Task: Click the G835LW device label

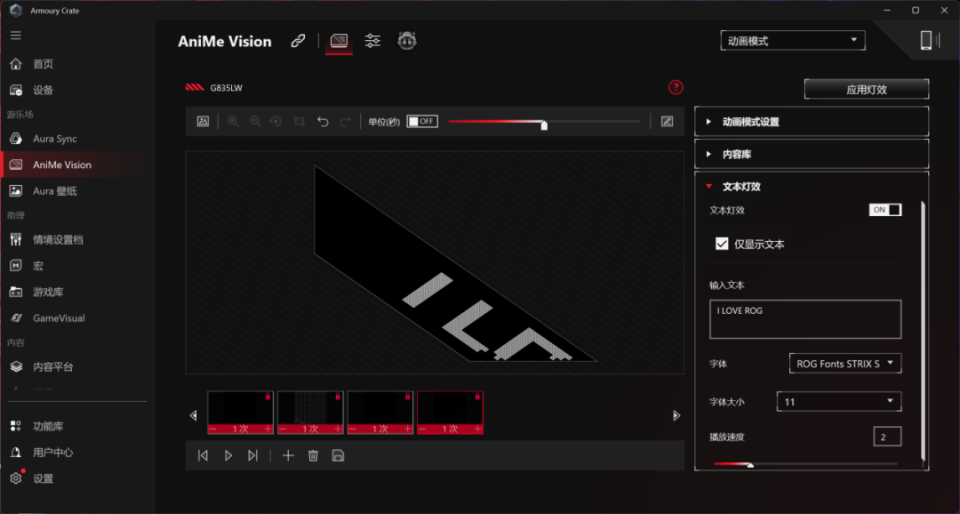Action: click(x=226, y=88)
